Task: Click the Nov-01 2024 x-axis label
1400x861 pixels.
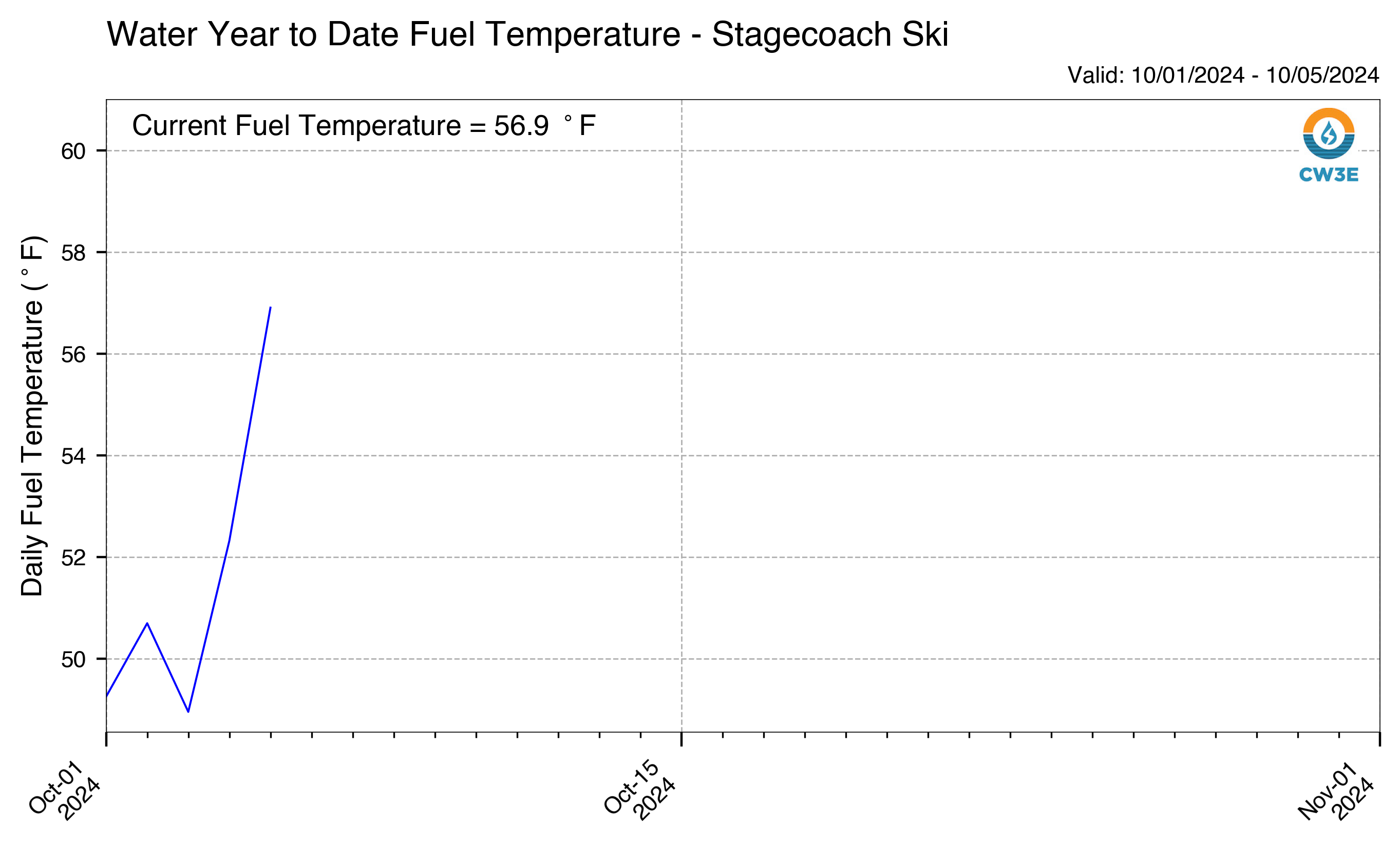Action: (1336, 791)
